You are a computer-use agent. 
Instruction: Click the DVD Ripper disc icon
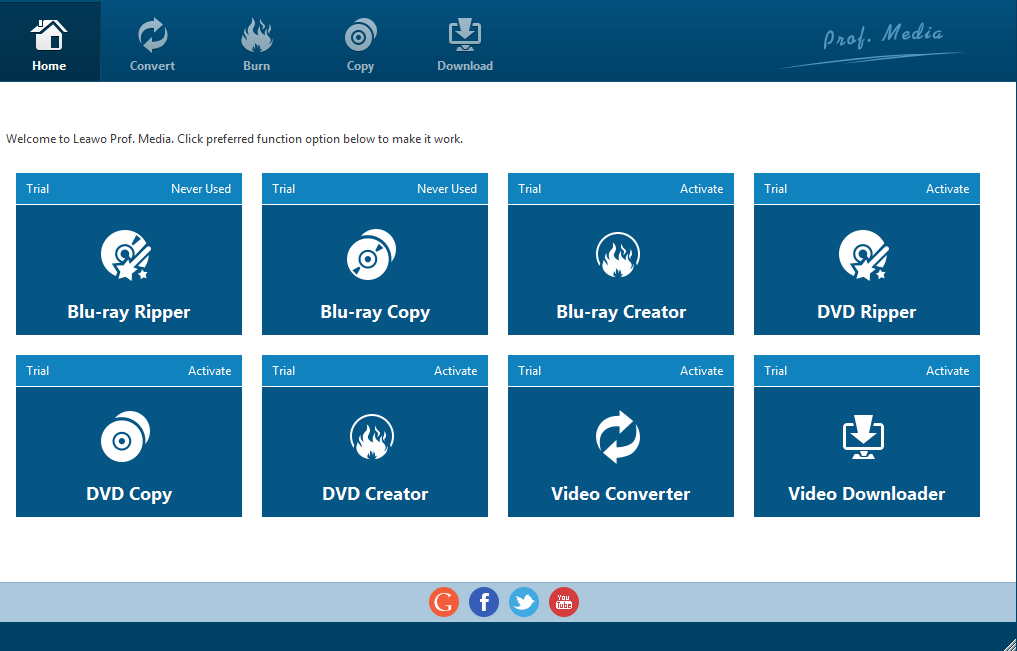864,255
